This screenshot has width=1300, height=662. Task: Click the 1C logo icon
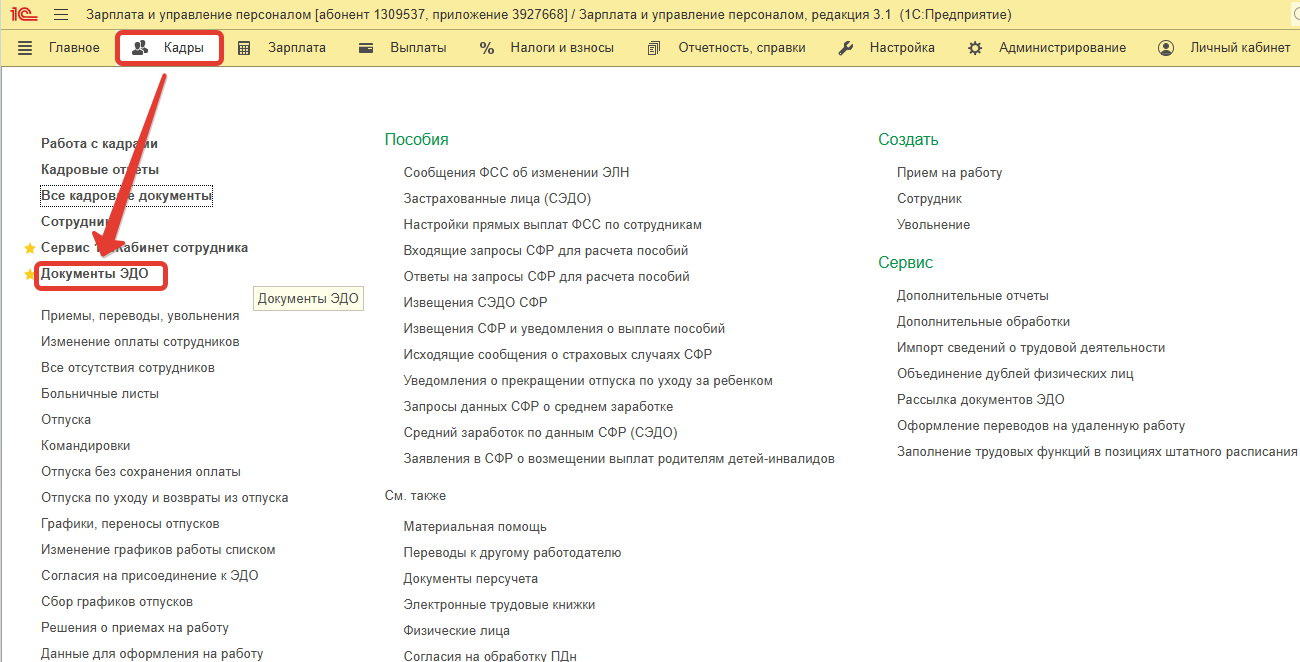(23, 15)
